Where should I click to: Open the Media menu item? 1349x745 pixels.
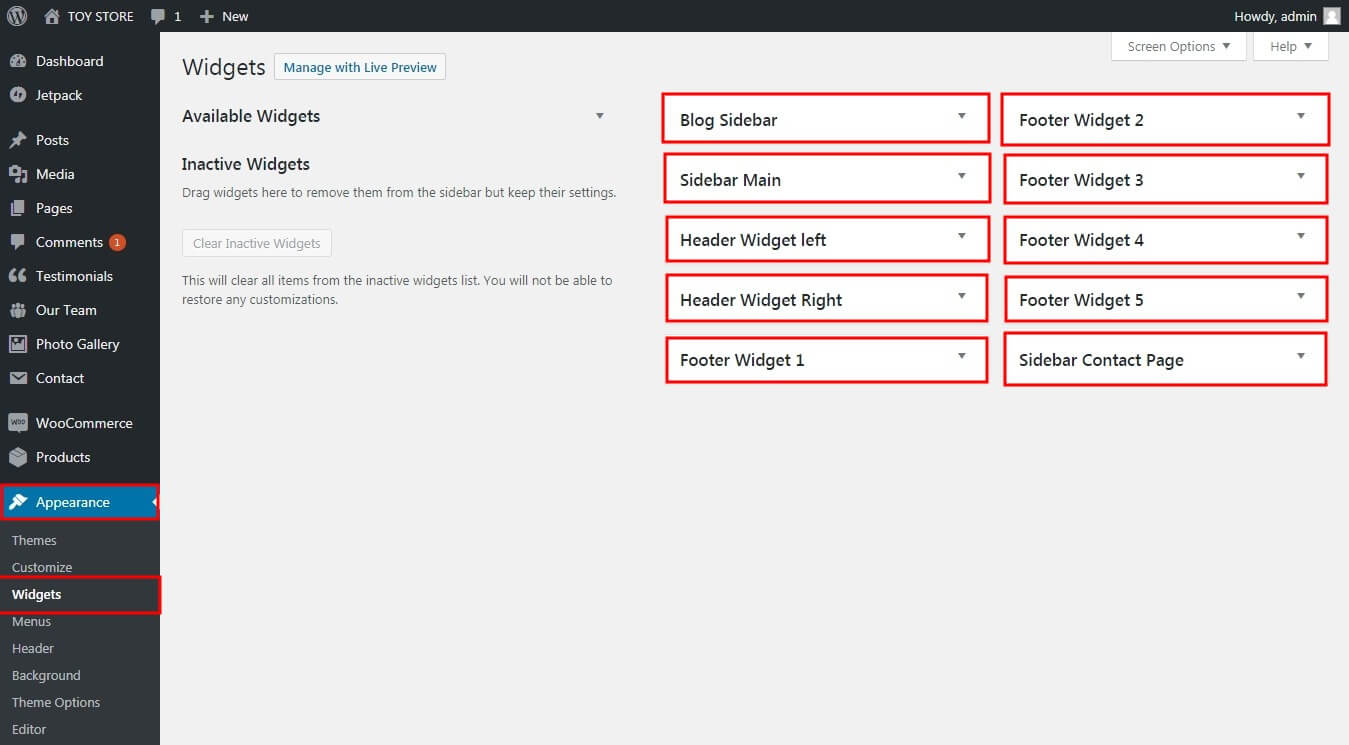point(80,174)
